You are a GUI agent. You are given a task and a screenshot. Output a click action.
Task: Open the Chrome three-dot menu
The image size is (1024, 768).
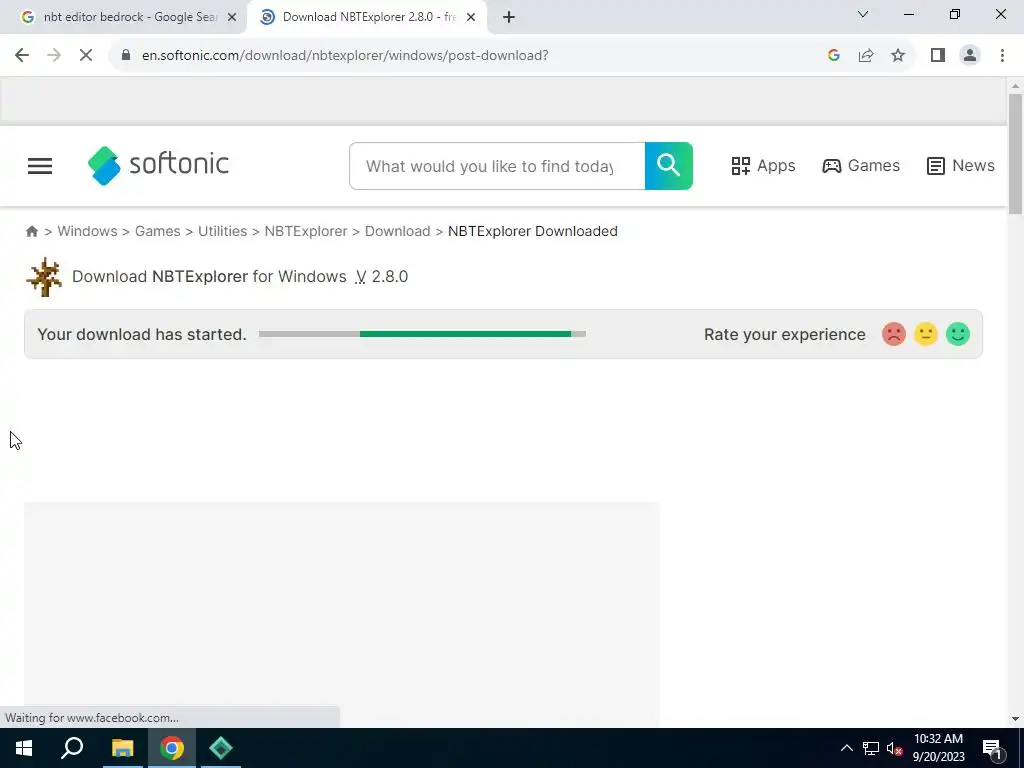coord(1002,56)
